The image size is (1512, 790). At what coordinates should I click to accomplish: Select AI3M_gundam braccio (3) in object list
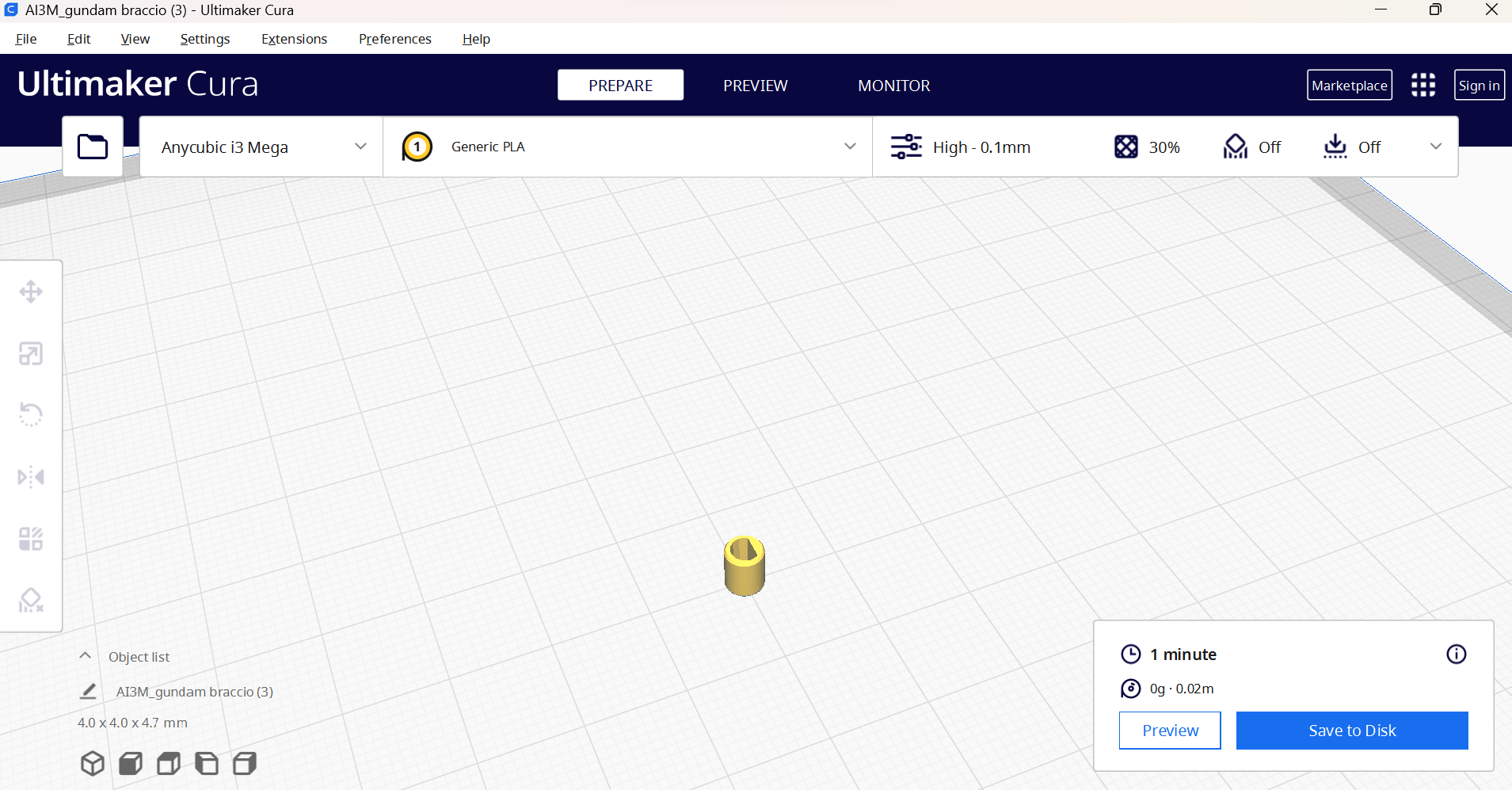click(195, 691)
